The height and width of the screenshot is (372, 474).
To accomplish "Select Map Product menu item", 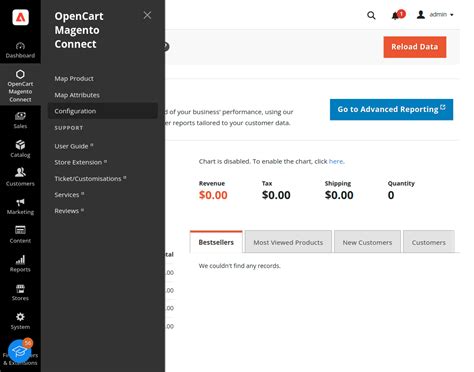I will coord(74,79).
